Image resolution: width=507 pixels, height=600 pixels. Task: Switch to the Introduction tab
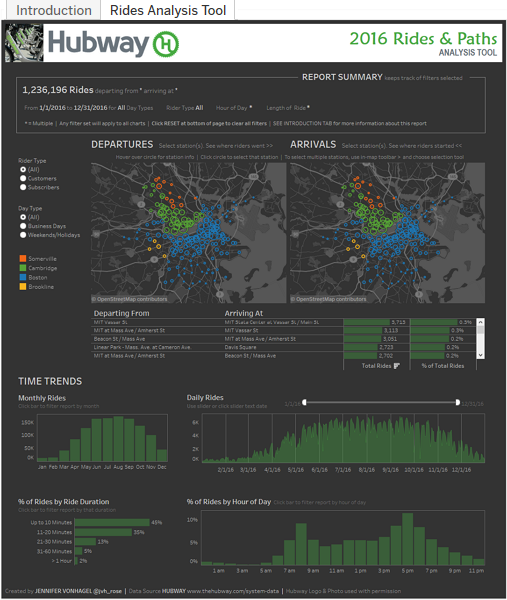pos(54,10)
